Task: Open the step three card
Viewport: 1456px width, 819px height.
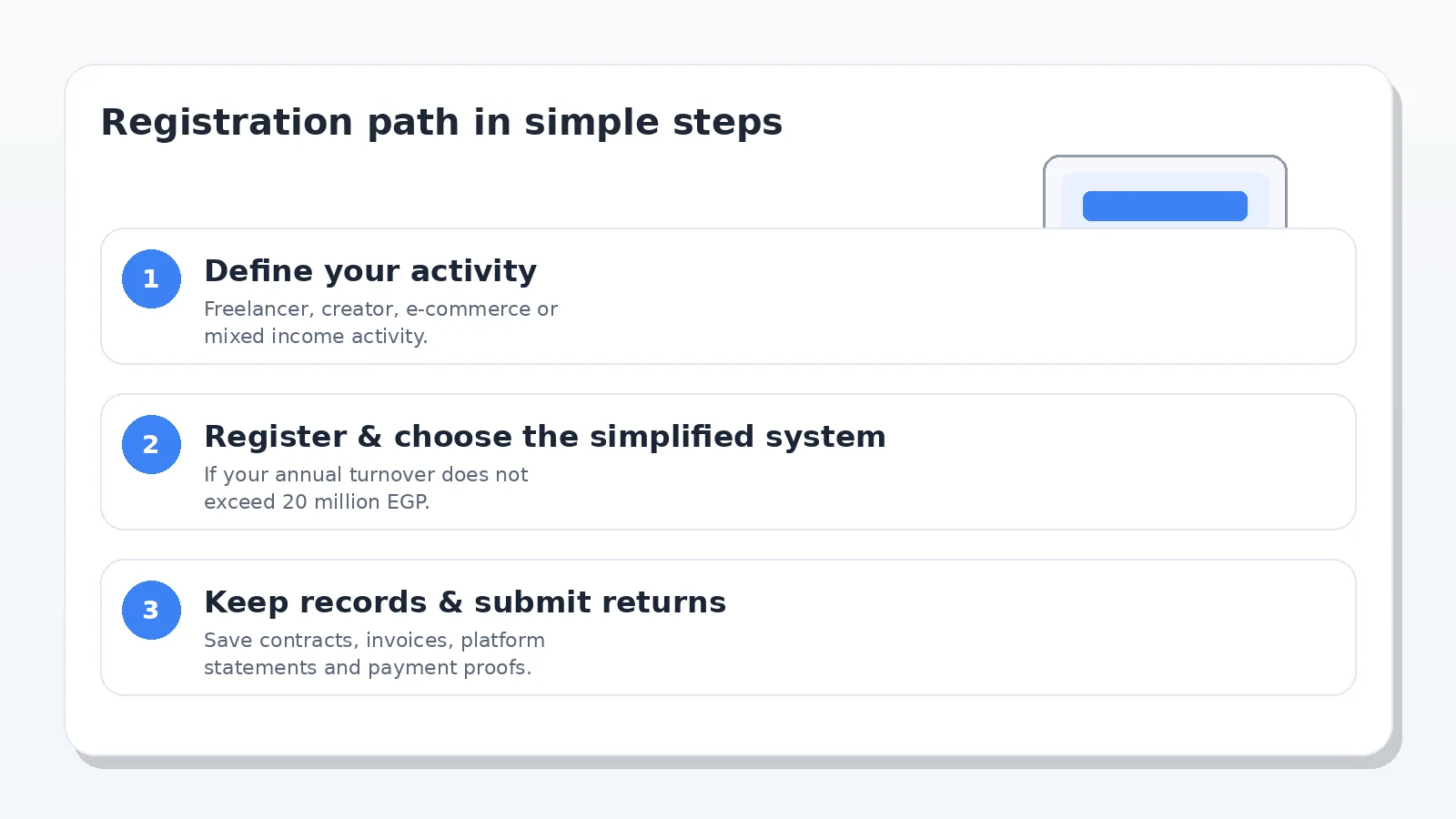Action: [x=728, y=628]
